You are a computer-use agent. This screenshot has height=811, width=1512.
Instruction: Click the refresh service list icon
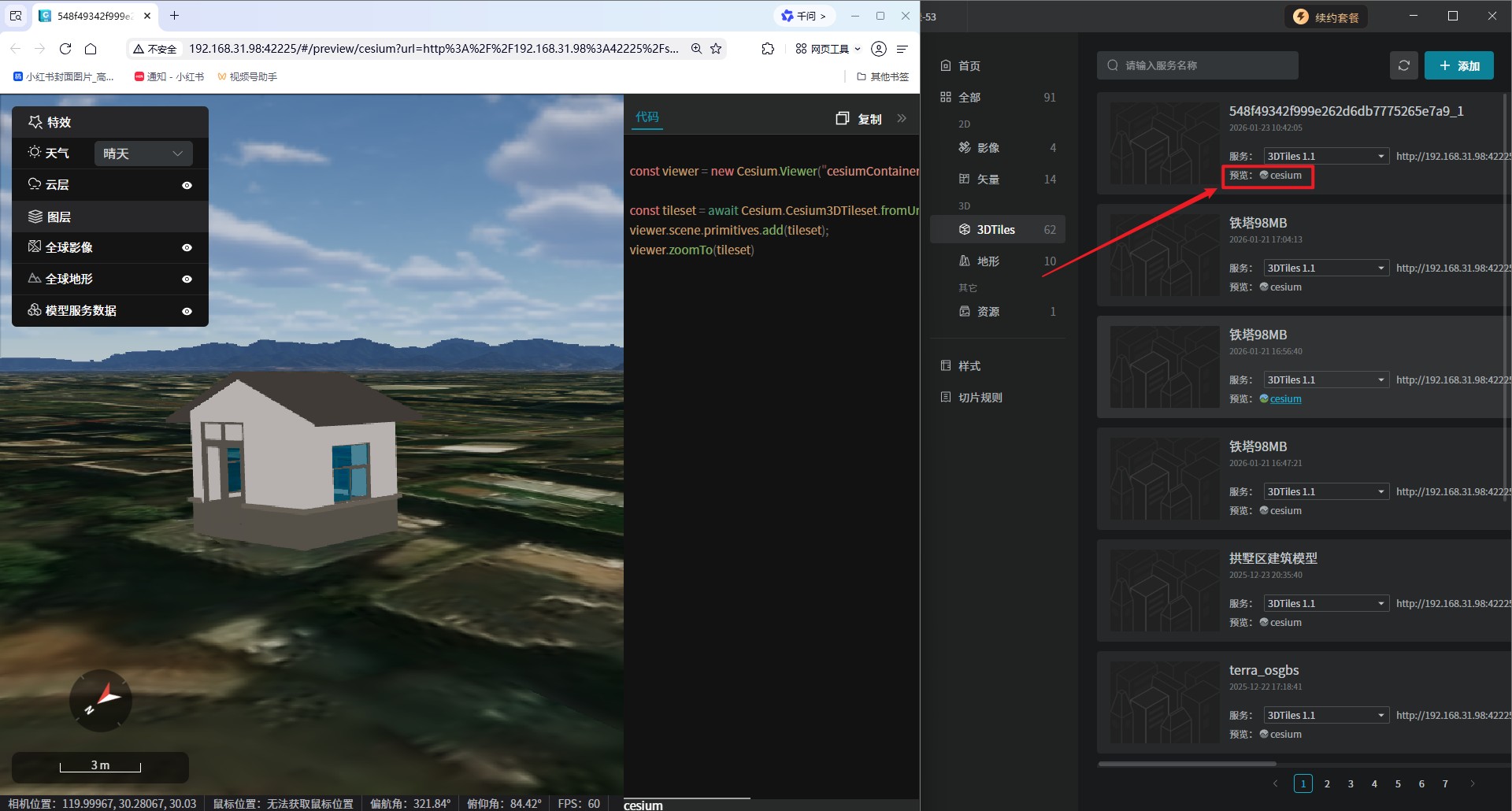tap(1403, 65)
